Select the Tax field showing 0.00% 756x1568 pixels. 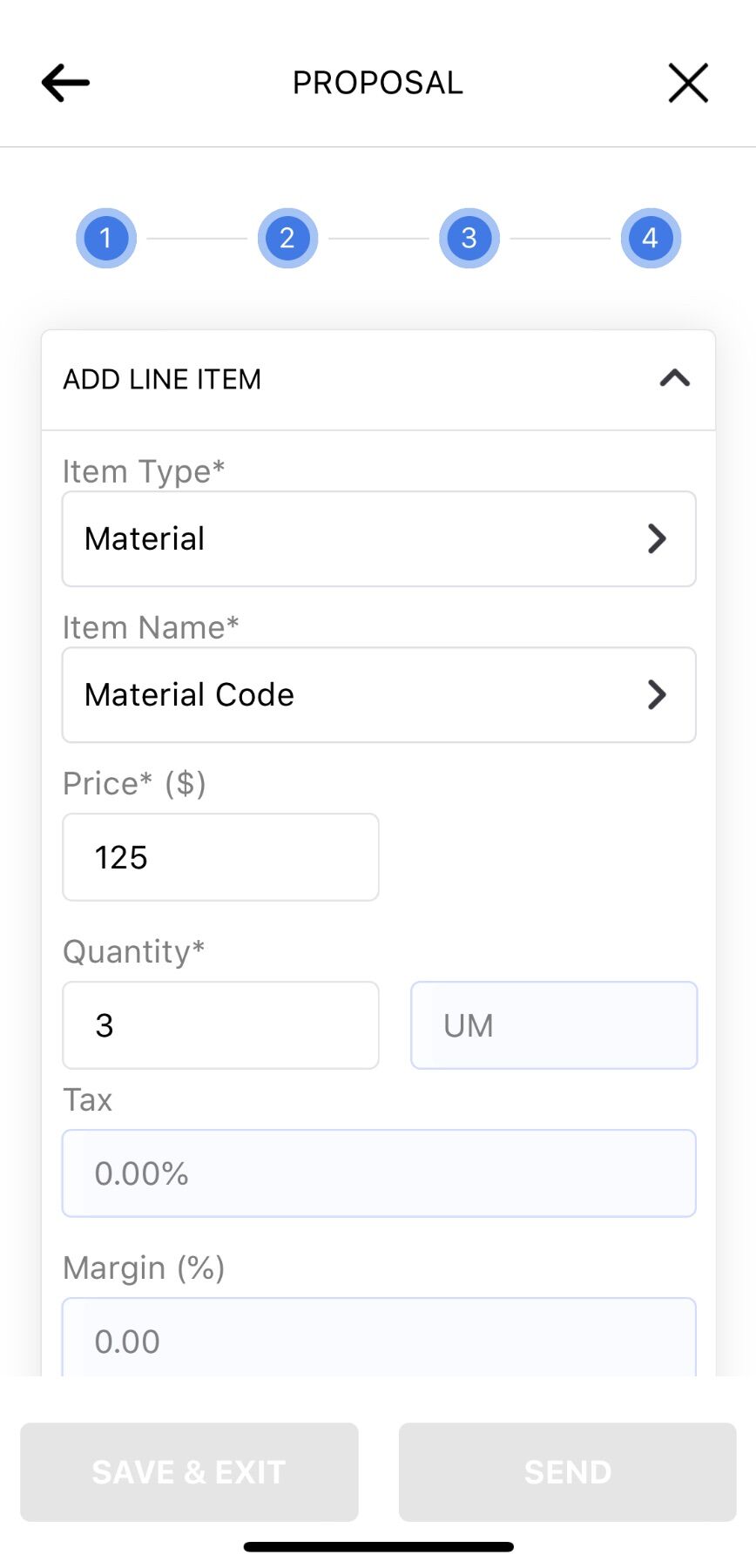(x=379, y=1173)
